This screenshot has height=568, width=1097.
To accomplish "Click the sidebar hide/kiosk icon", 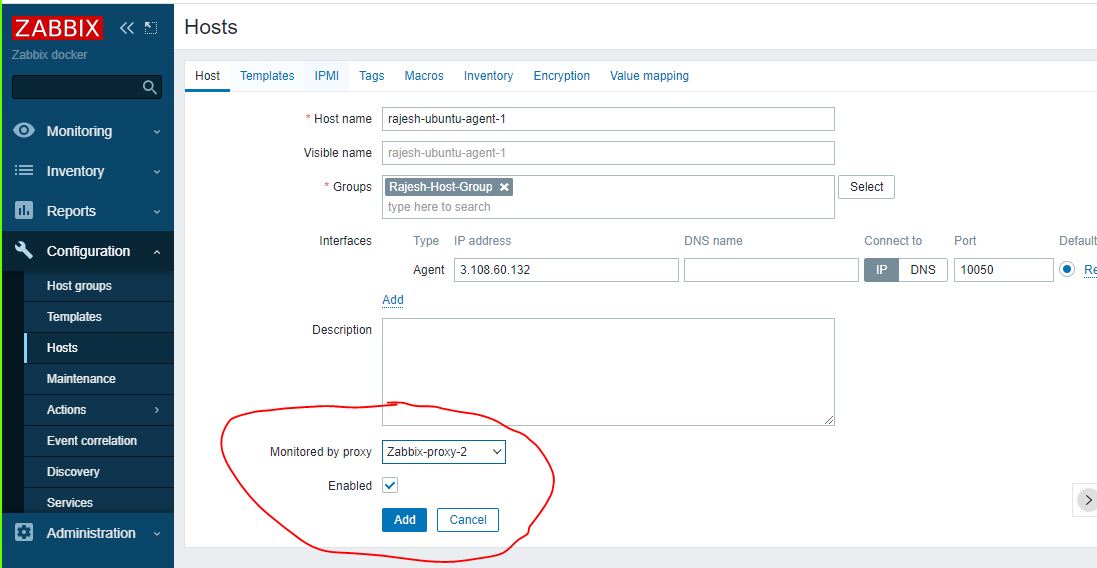I will pos(151,28).
